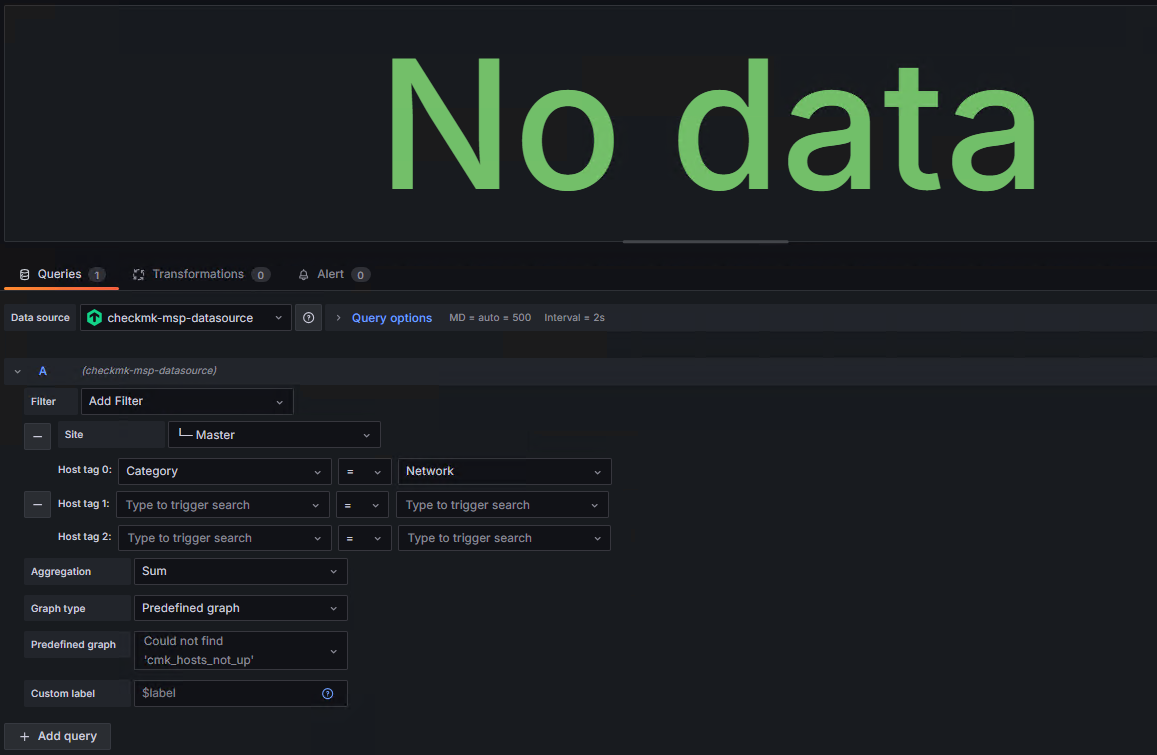
Task: Remove Host tag filter with minus button
Action: click(x=37, y=505)
